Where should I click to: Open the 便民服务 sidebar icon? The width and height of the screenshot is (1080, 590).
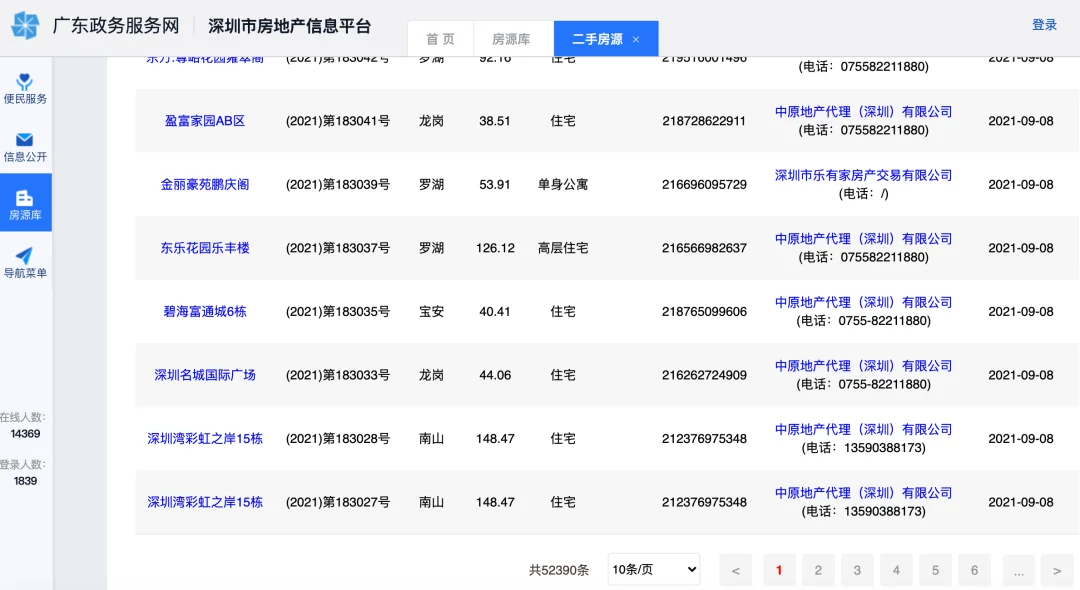pos(25,89)
